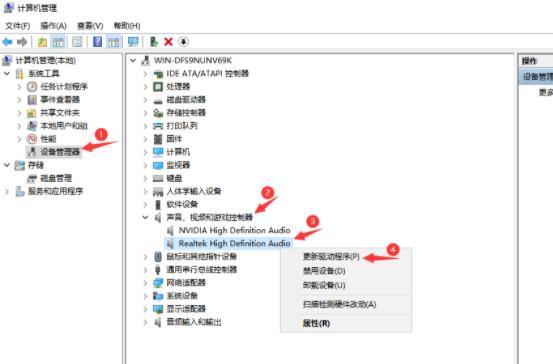Collapse the WIN-DFS9NUNV69K computer node
This screenshot has height=364, width=553.
[x=133, y=60]
